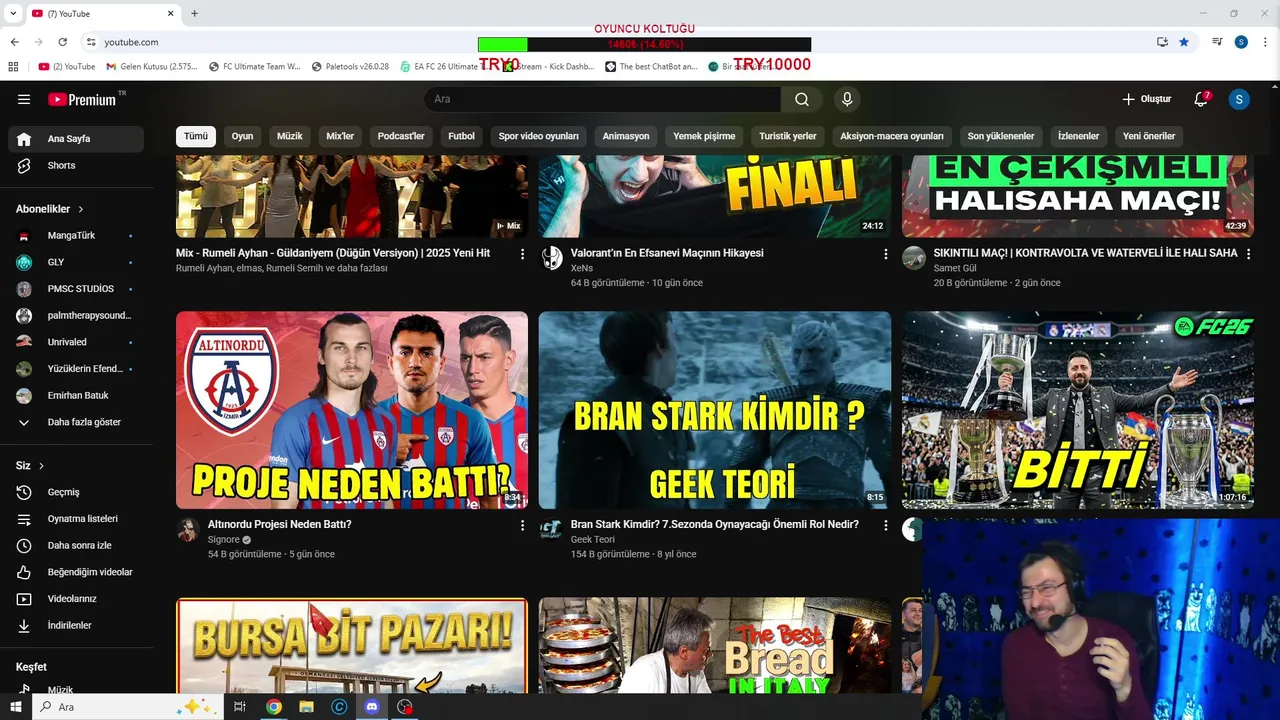Open Oynatma listeleri in the sidebar
The width and height of the screenshot is (1280, 720).
76,519
